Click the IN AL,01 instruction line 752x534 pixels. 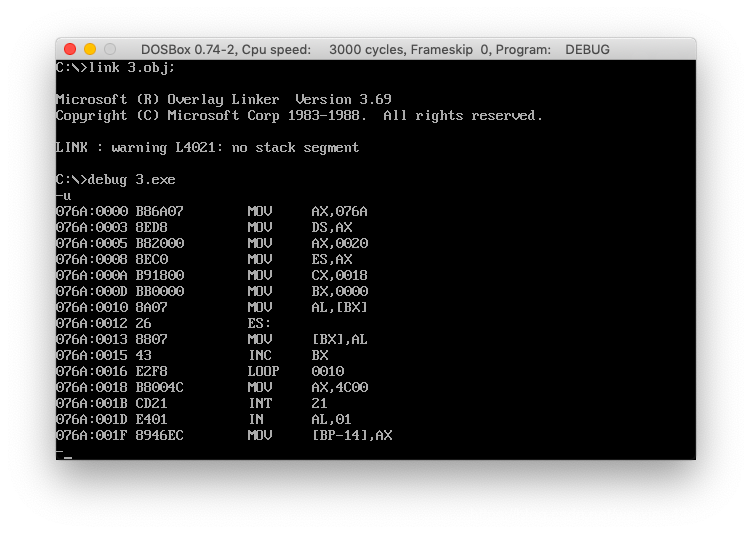pos(203,419)
